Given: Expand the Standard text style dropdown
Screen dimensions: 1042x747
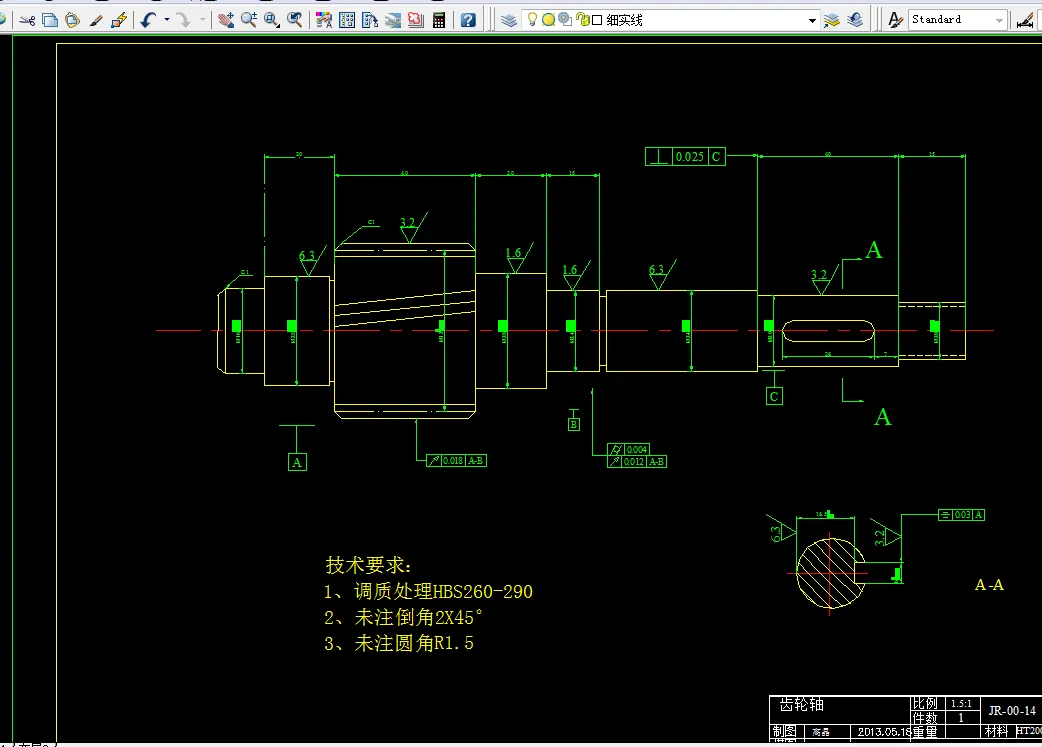Looking at the screenshot, I should pyautogui.click(x=999, y=21).
